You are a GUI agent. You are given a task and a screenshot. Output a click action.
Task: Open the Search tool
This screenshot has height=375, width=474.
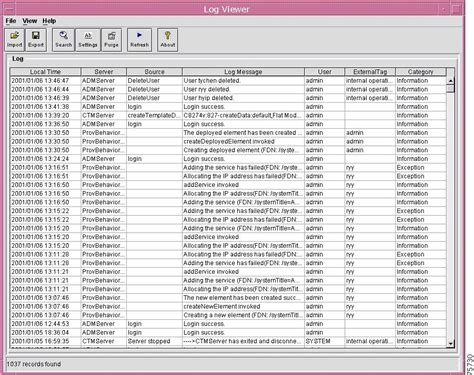point(63,40)
